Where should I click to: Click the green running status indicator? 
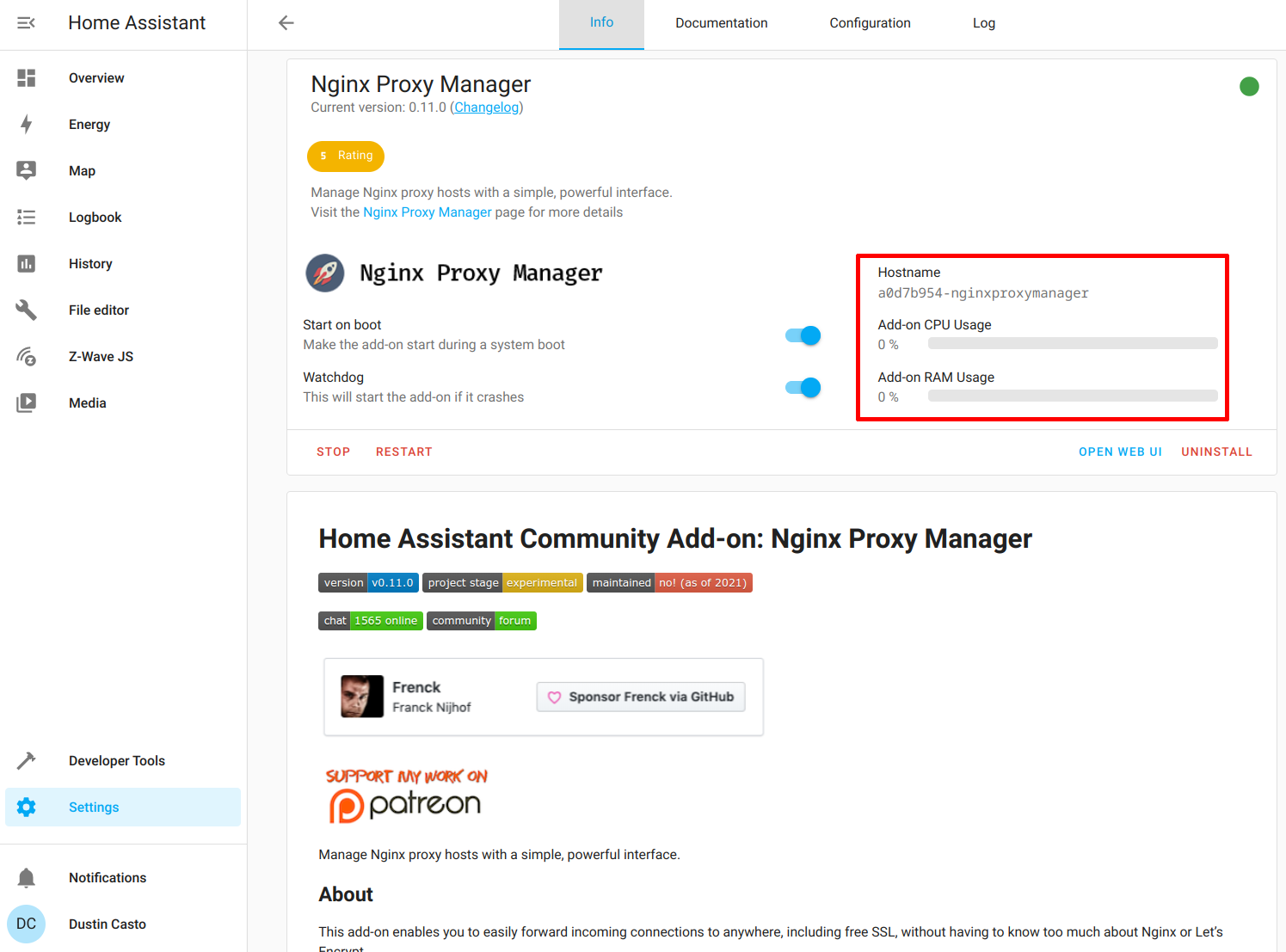coord(1249,86)
